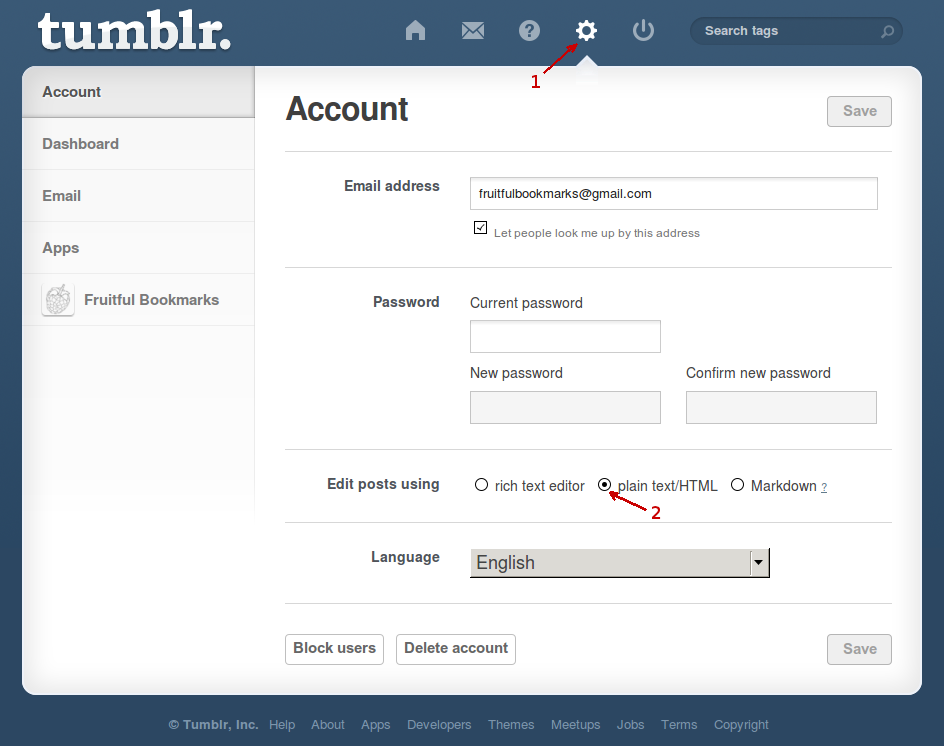Image resolution: width=944 pixels, height=746 pixels.
Task: Open the Apps settings section
Action: [x=60, y=247]
